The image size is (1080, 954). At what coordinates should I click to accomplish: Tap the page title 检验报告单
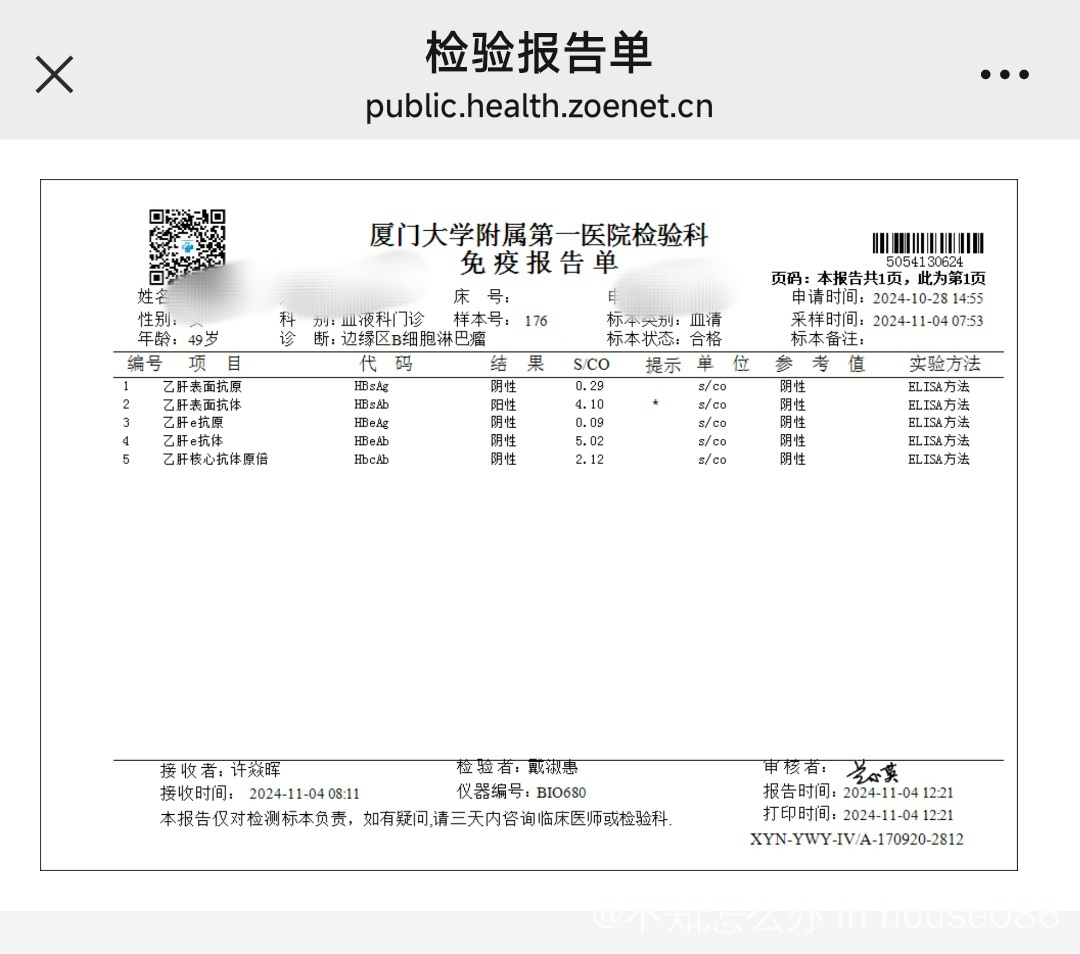(539, 52)
